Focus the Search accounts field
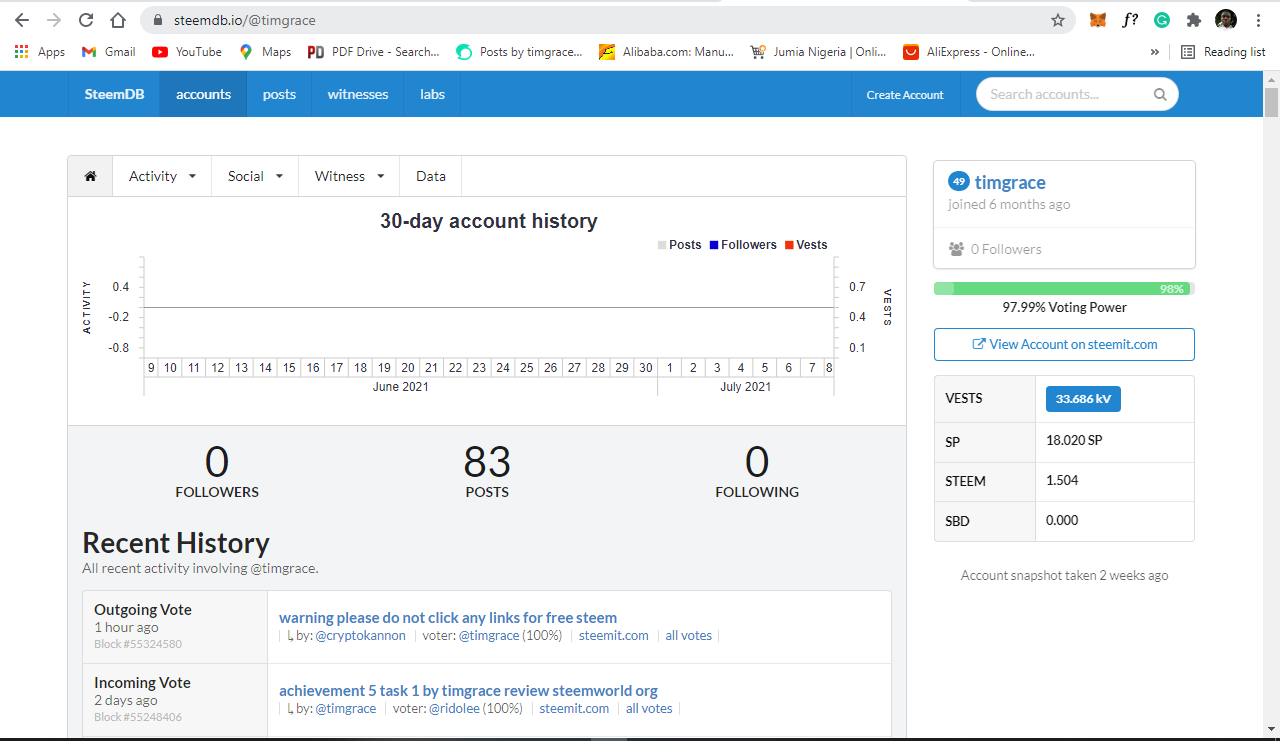The height and width of the screenshot is (741, 1280). point(1077,94)
